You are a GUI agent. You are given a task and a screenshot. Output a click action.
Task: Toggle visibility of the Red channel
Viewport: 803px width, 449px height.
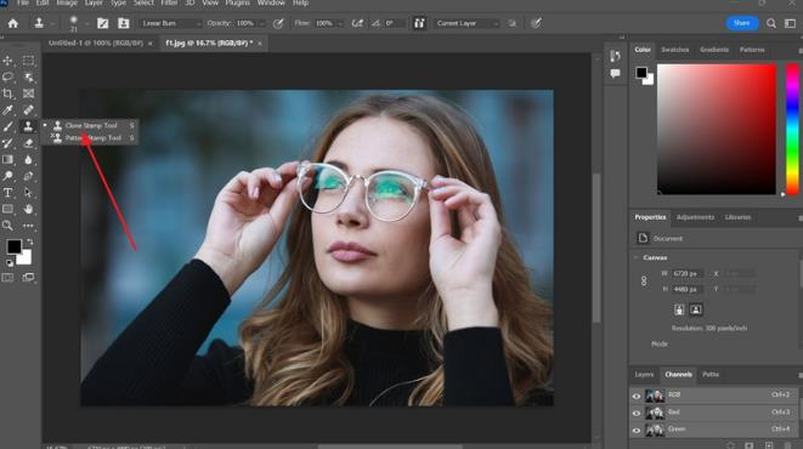point(636,413)
